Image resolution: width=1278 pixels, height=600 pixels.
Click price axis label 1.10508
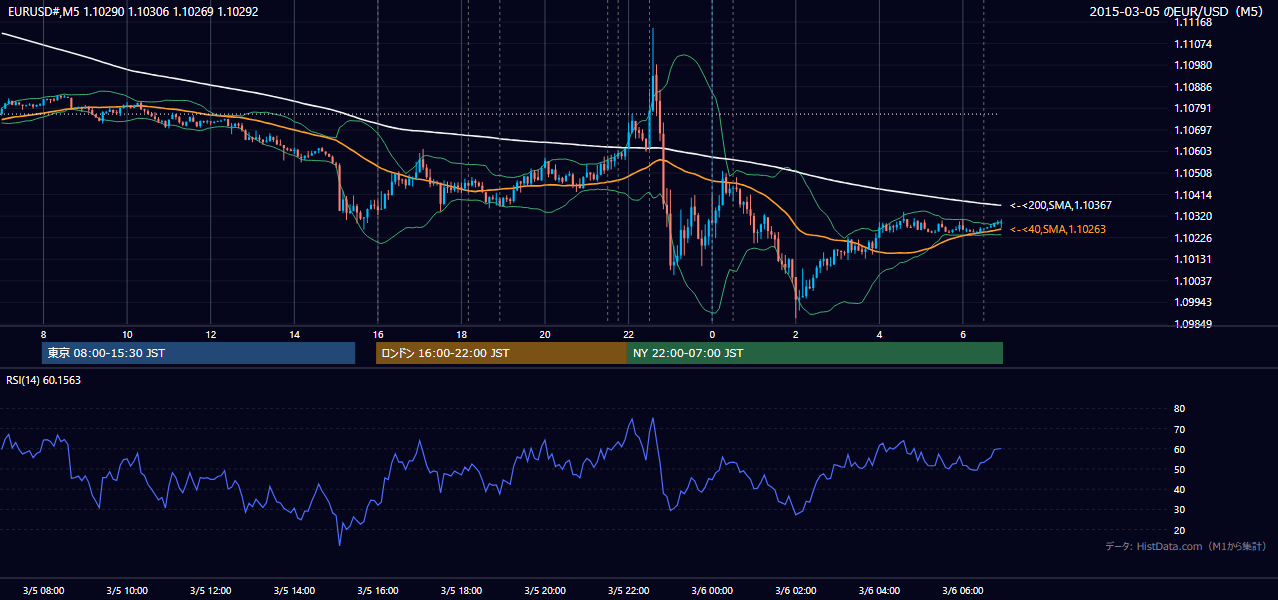click(1194, 173)
